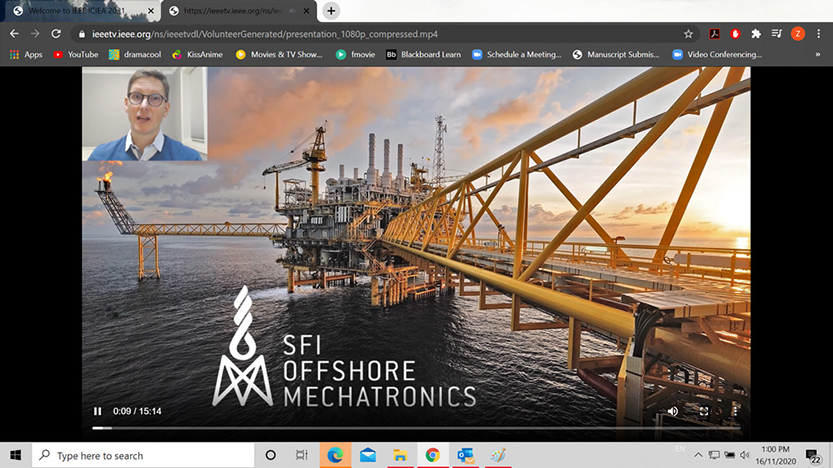
Task: Open File Explorer from taskbar
Action: point(400,455)
